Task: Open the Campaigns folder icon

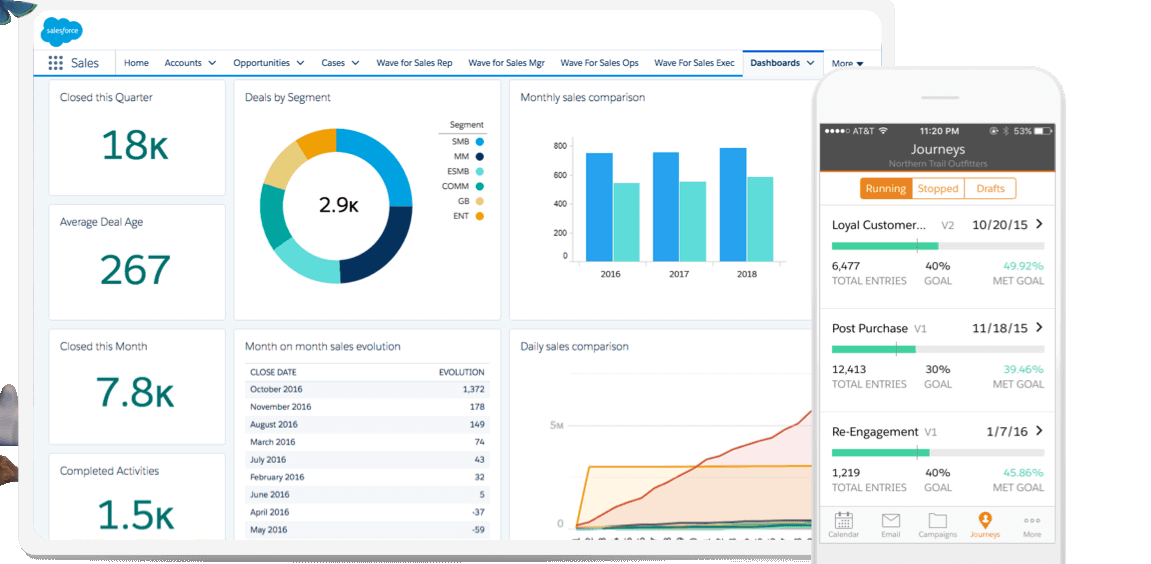Action: tap(937, 521)
